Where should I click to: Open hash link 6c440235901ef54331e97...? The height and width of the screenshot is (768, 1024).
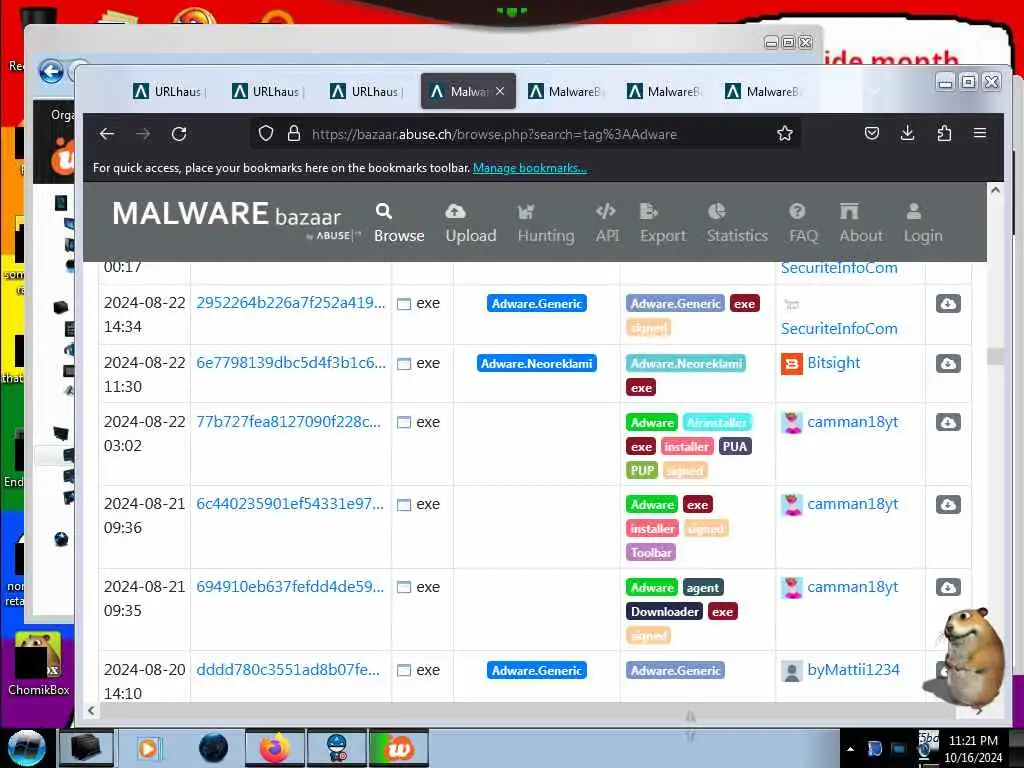coord(290,504)
